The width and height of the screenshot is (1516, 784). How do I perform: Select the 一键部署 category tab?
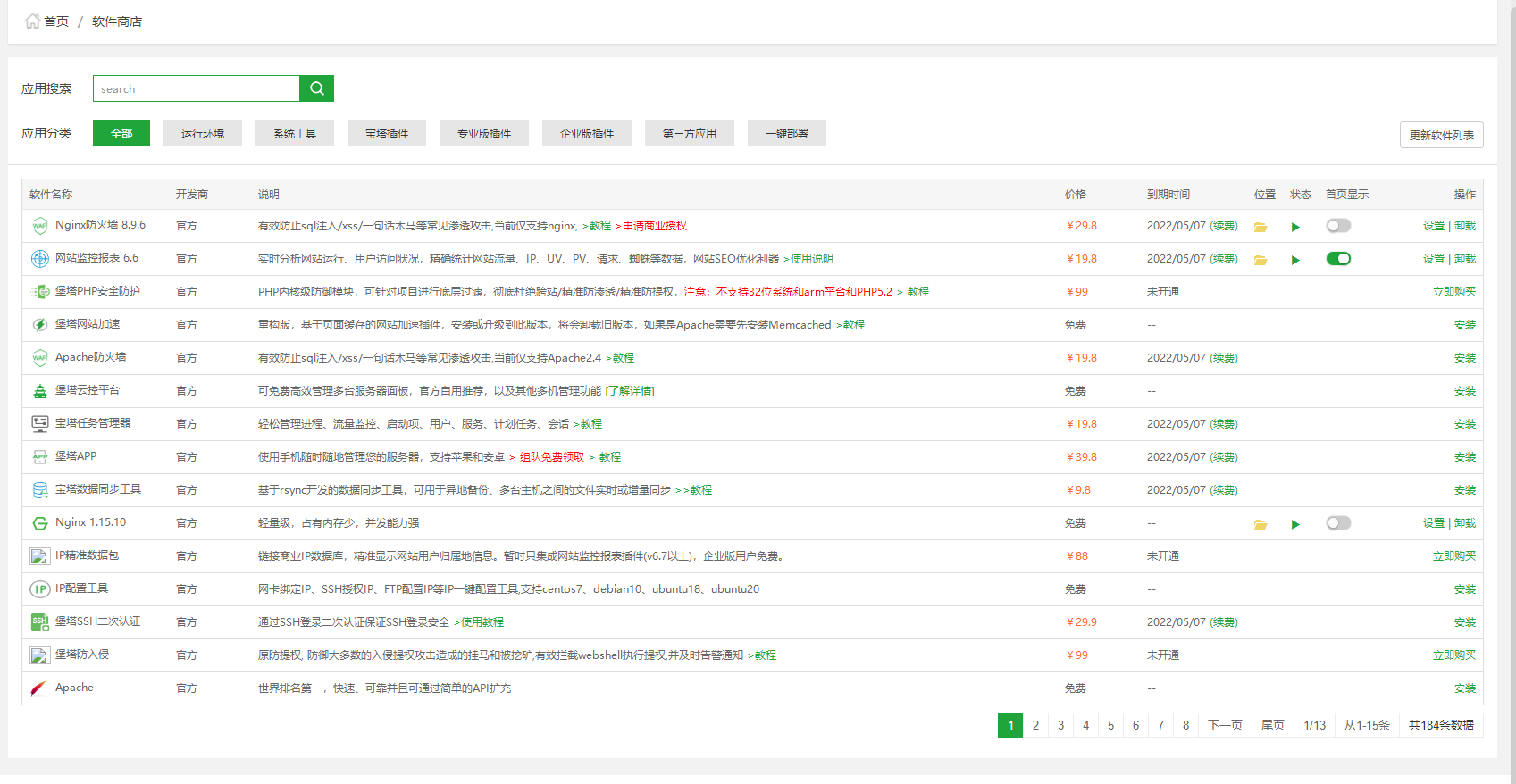787,133
